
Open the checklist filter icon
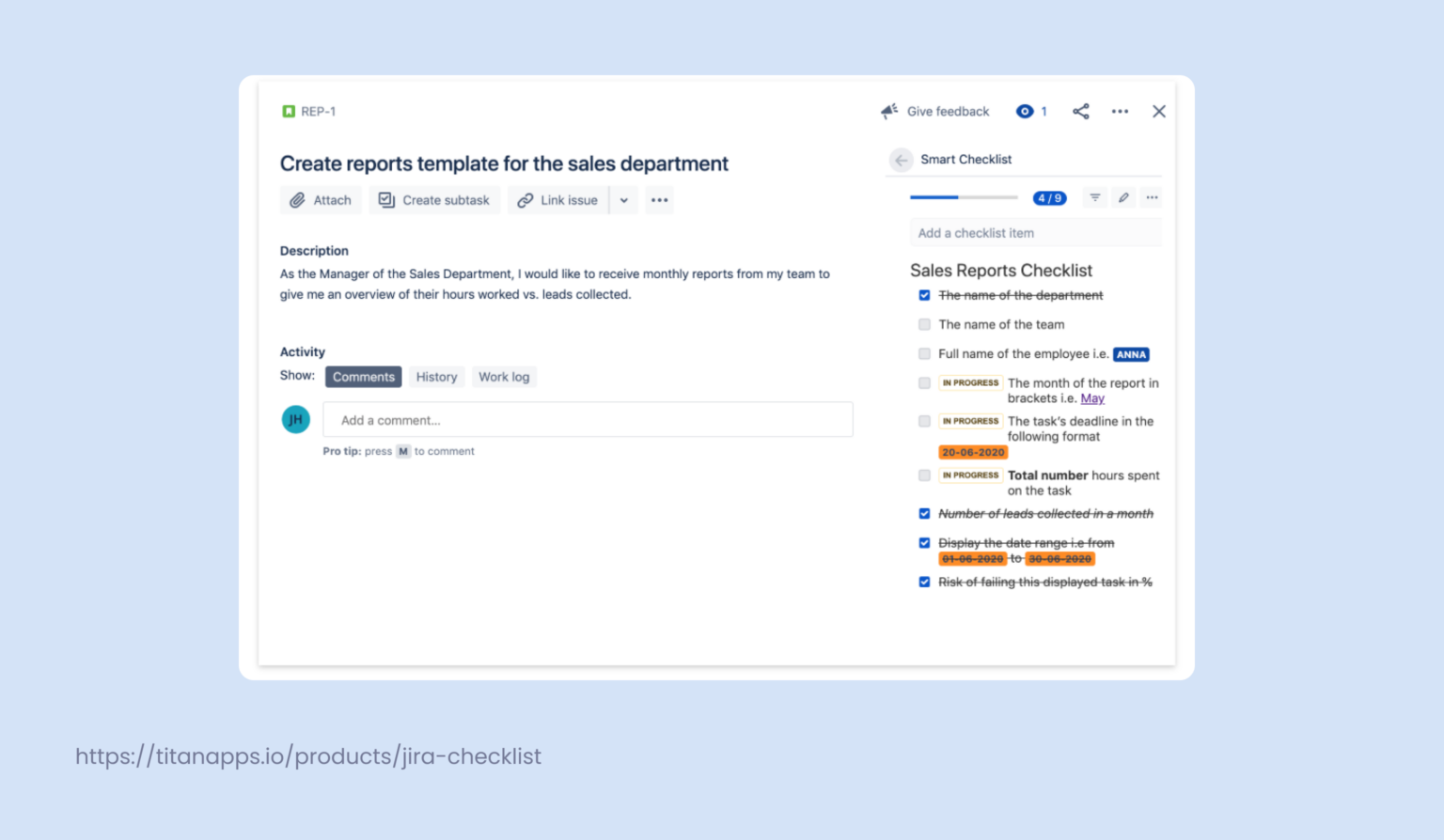click(1094, 197)
